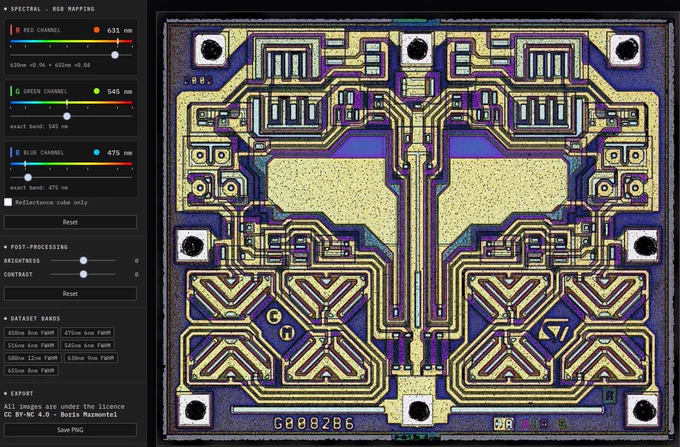Save the image with Save PNG
680x447 pixels.
pyautogui.click(x=70, y=430)
